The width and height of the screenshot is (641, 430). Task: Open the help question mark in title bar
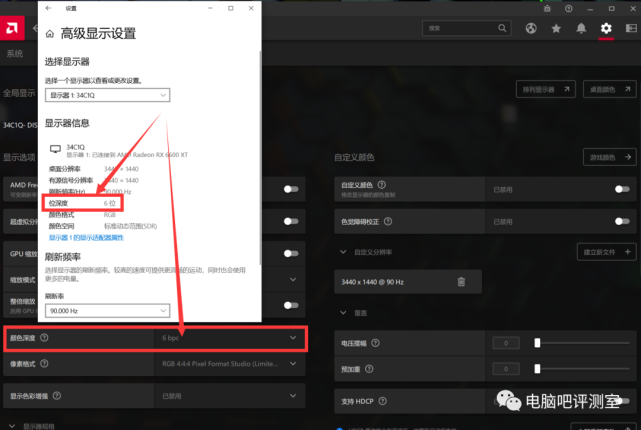point(569,9)
